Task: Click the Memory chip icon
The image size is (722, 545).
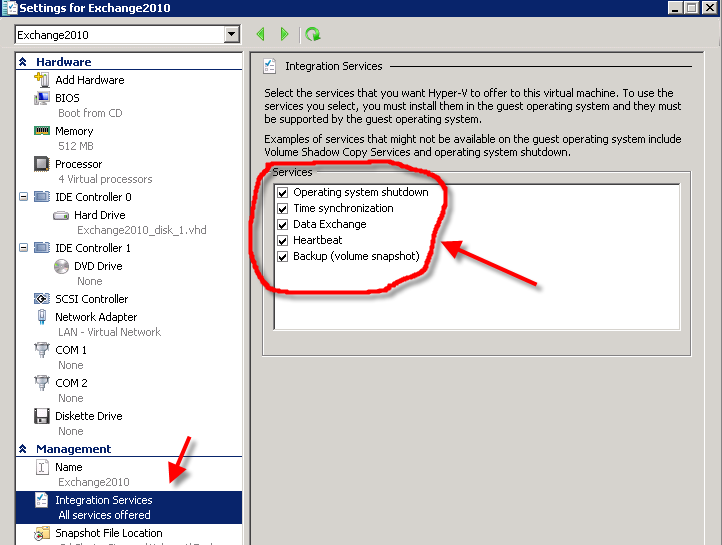Action: [x=41, y=131]
